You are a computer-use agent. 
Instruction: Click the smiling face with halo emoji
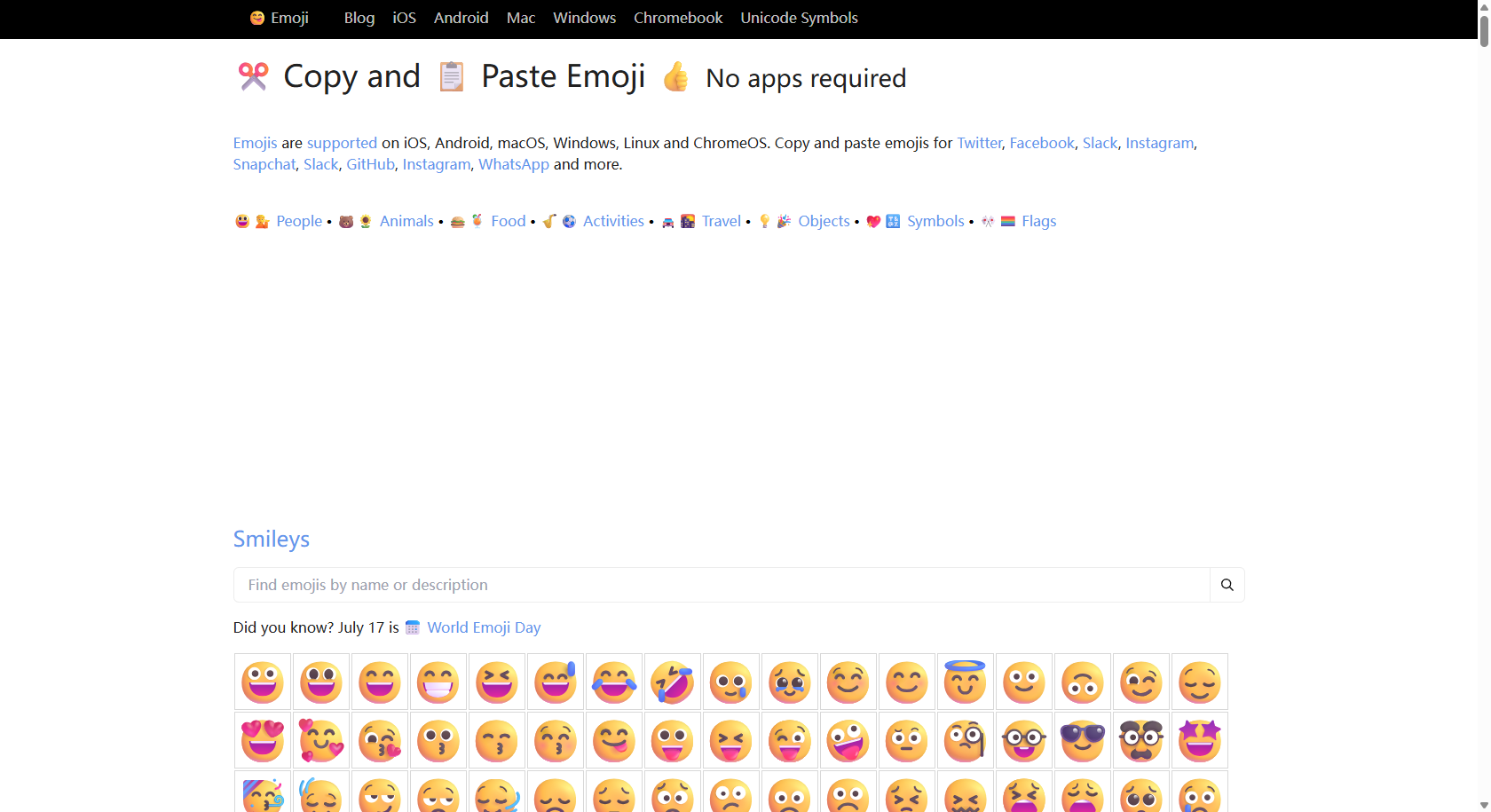point(966,682)
